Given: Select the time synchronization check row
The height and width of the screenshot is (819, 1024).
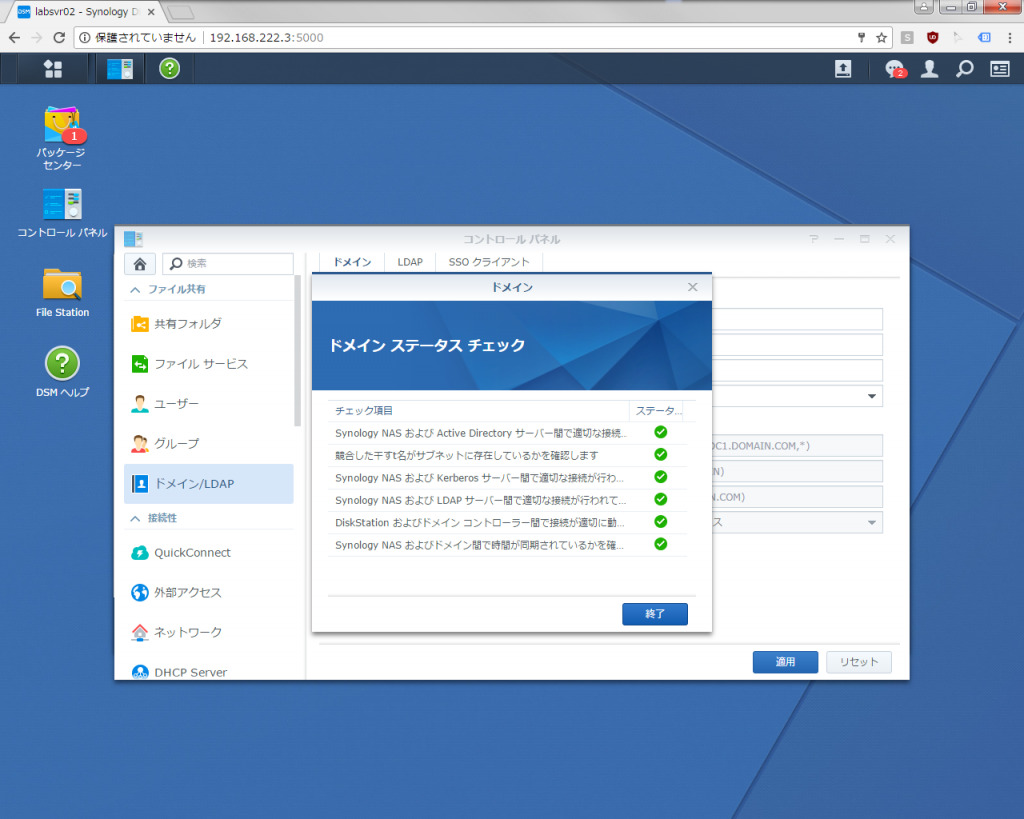Looking at the screenshot, I should click(507, 545).
